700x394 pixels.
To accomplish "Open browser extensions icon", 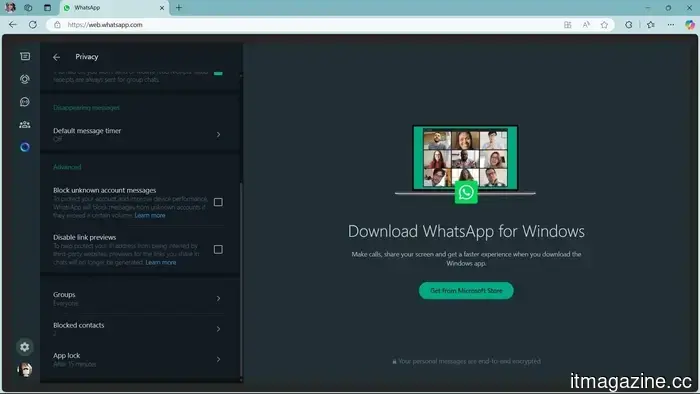I will point(629,25).
